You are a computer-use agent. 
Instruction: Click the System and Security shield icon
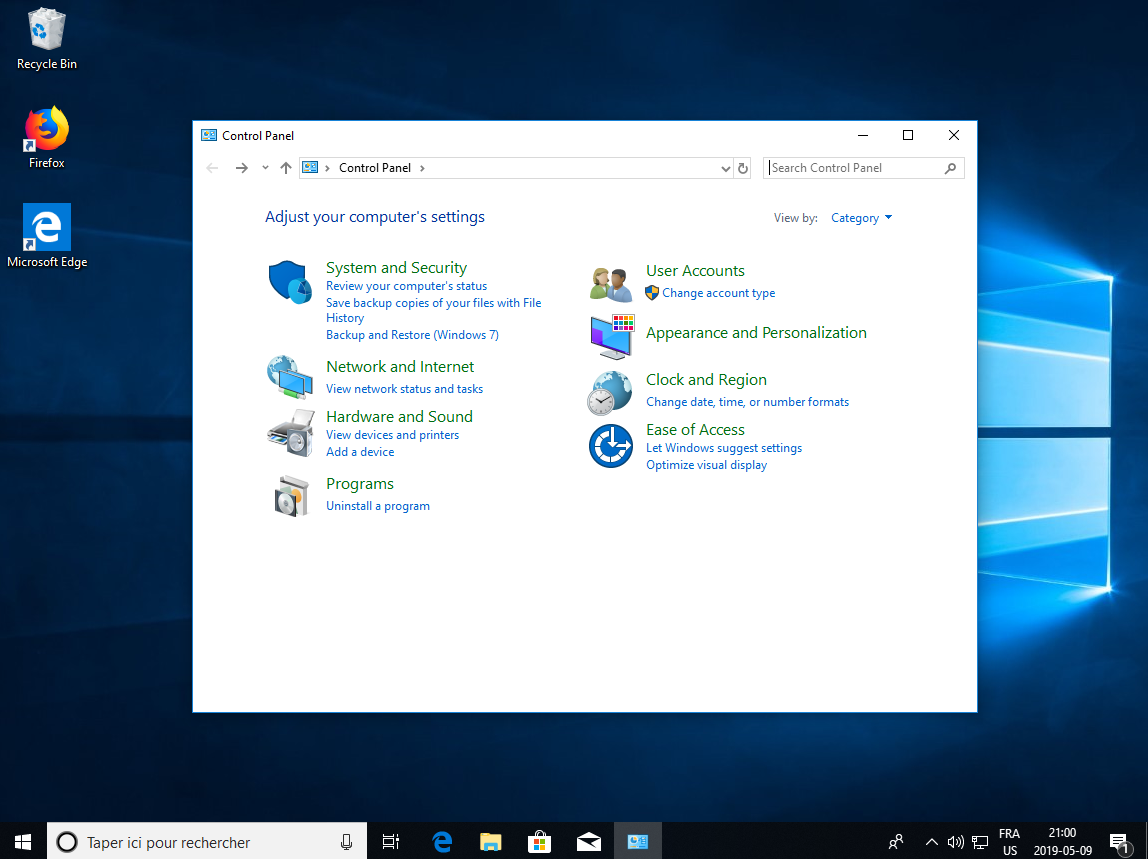click(290, 282)
